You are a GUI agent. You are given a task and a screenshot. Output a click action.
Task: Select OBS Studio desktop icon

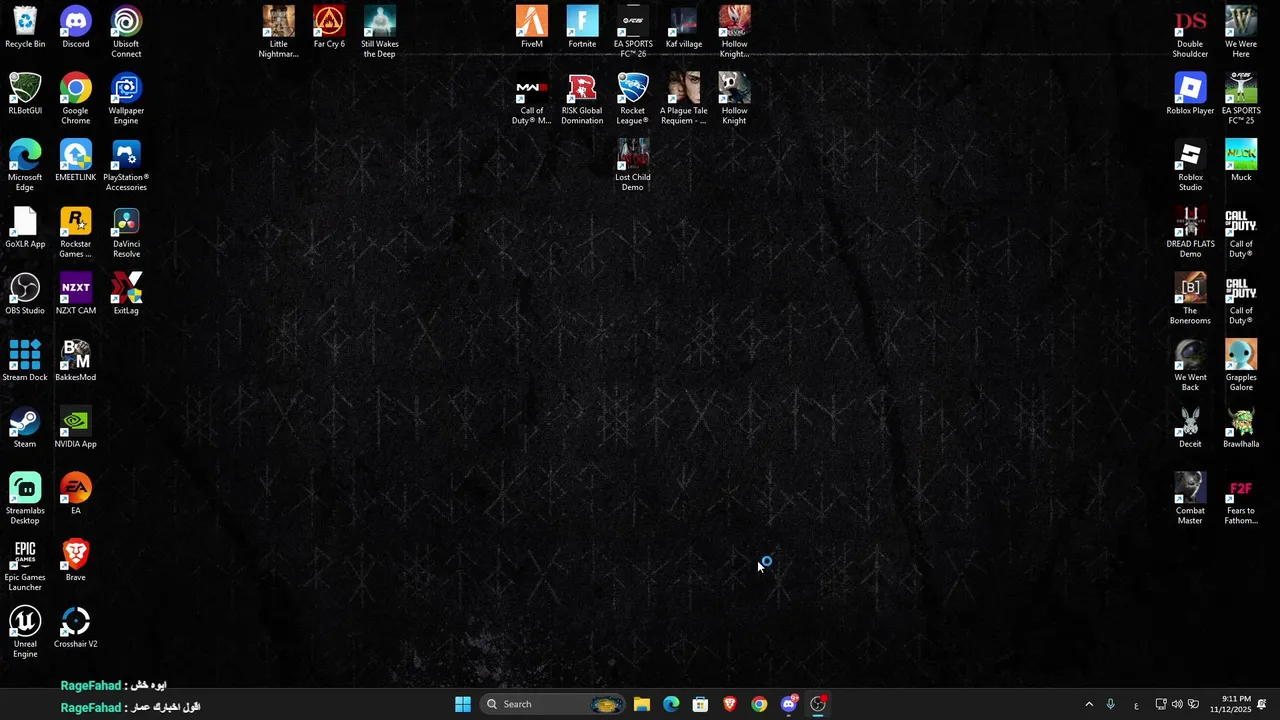point(25,295)
